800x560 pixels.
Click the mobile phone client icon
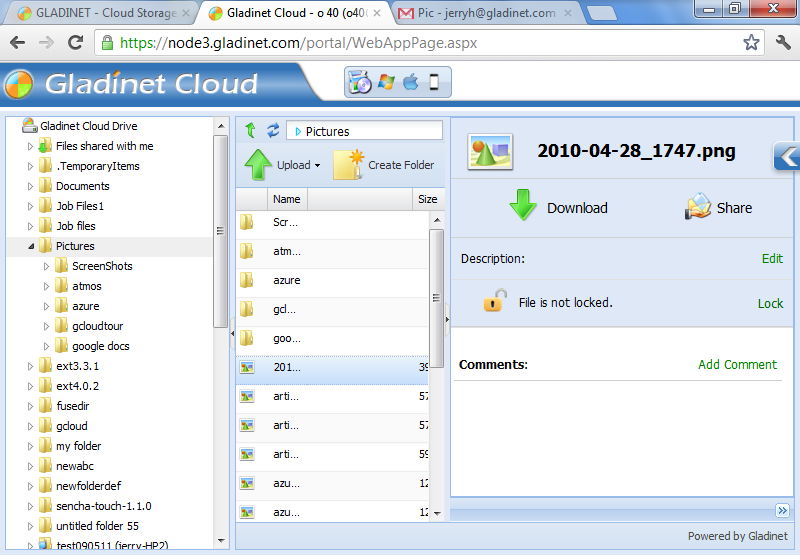[434, 83]
